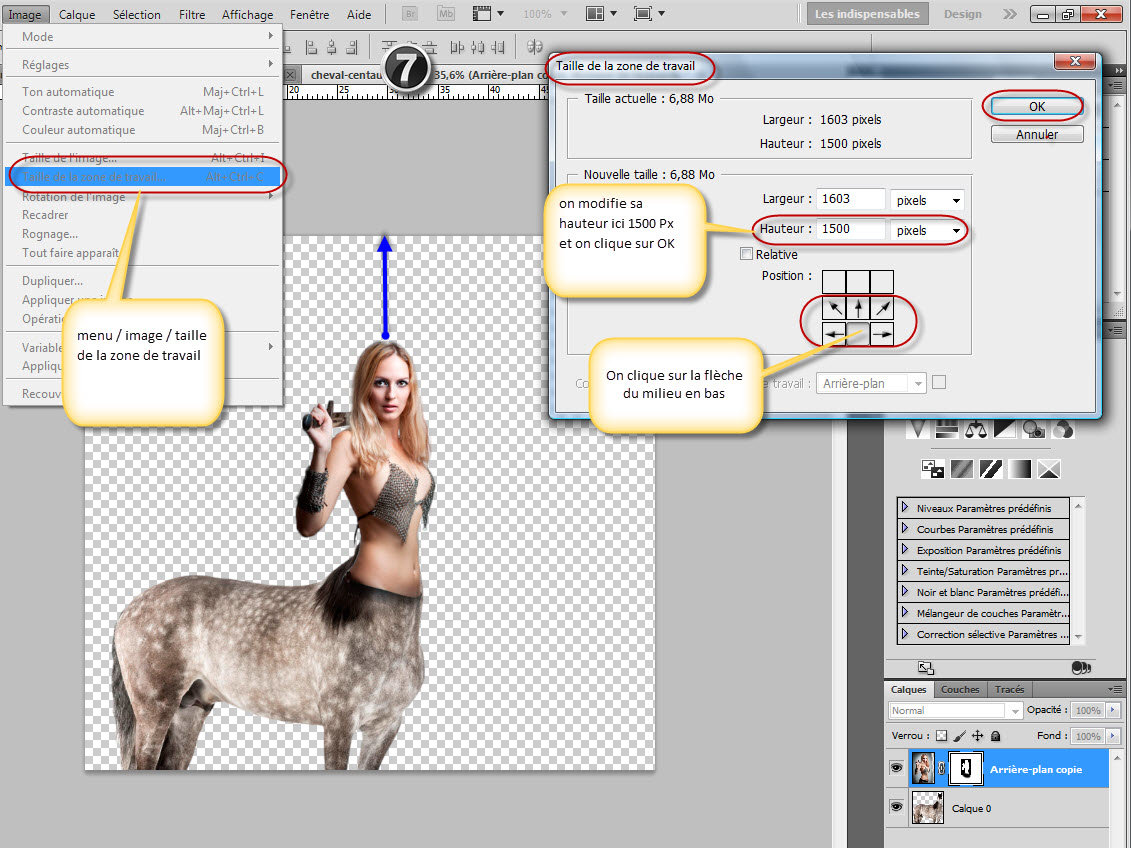1131x848 pixels.
Task: Click the clip-to-layer circles icon in Adjustments
Action: click(1081, 668)
